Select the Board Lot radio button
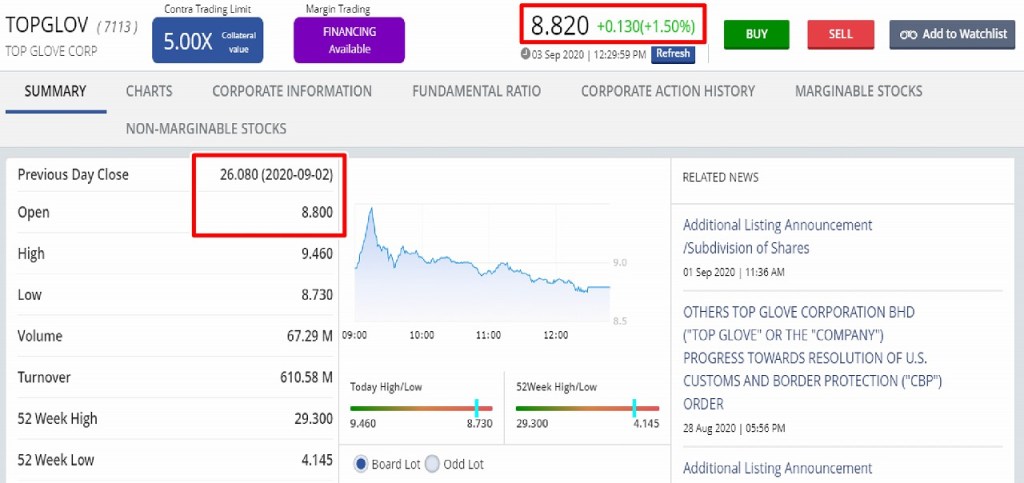The image size is (1024, 483). [361, 464]
